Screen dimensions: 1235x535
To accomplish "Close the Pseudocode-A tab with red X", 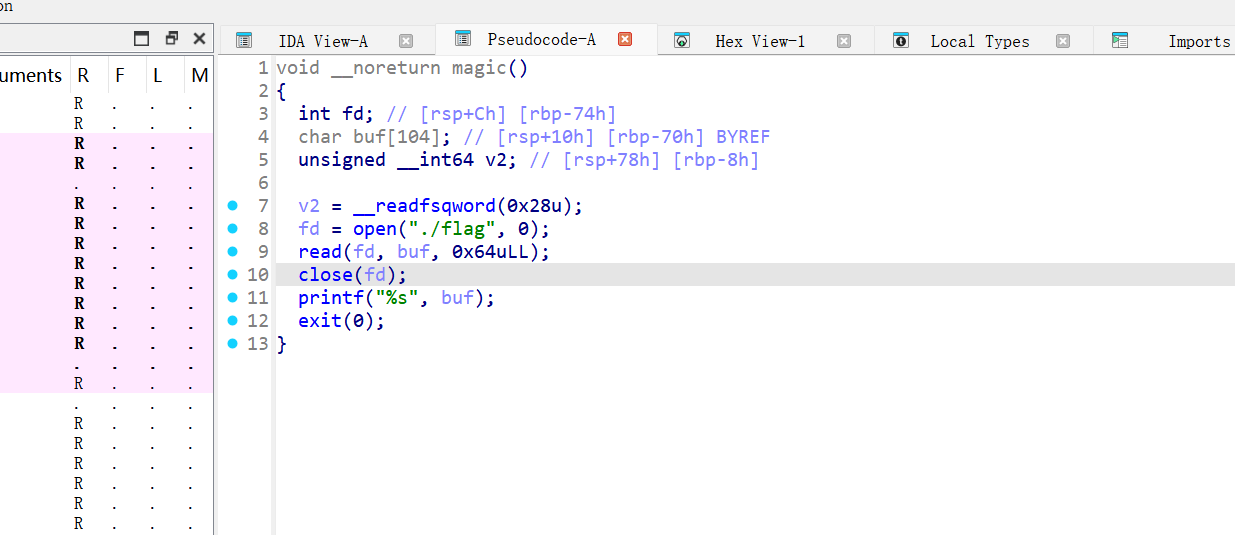I will point(625,39).
